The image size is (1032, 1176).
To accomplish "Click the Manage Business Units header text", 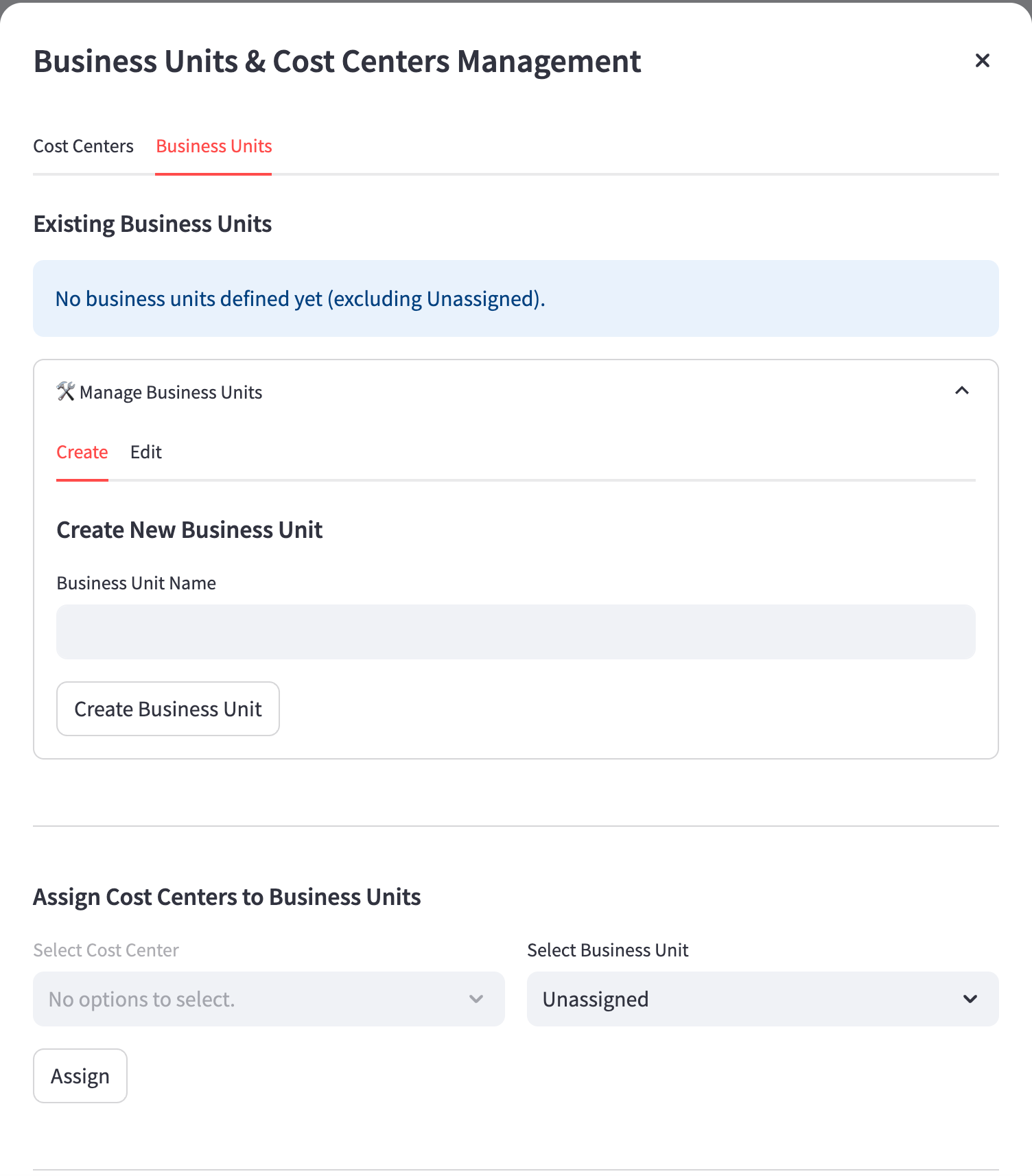I will pos(171,392).
